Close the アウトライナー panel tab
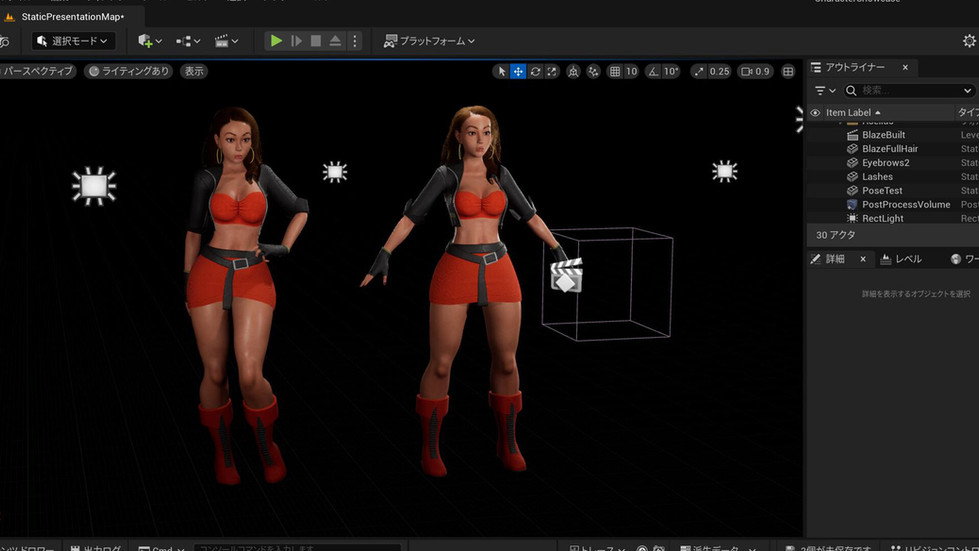 pyautogui.click(x=905, y=67)
